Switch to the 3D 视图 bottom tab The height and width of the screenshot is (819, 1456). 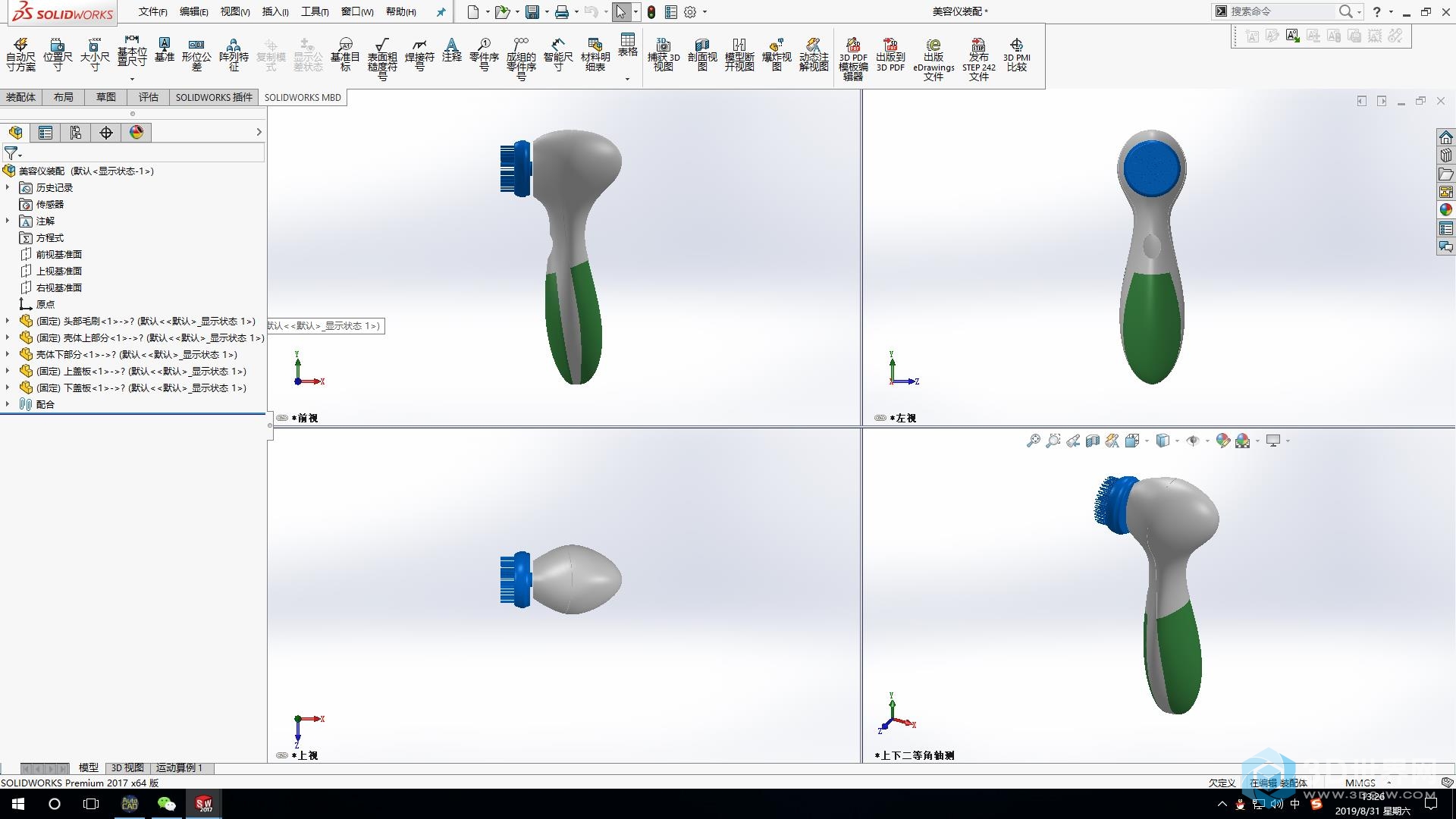127,767
